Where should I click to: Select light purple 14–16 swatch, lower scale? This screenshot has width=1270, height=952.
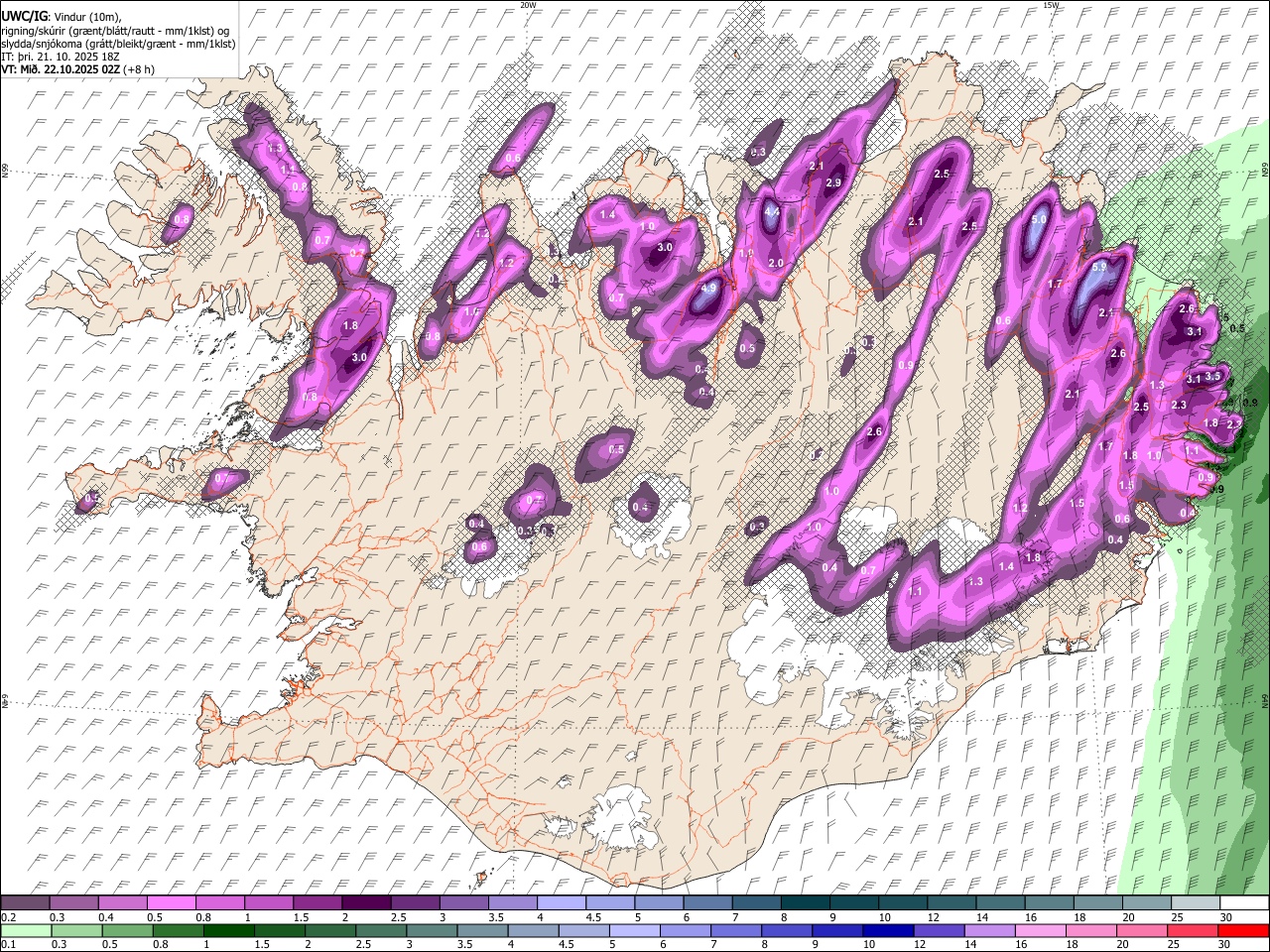pos(990,930)
